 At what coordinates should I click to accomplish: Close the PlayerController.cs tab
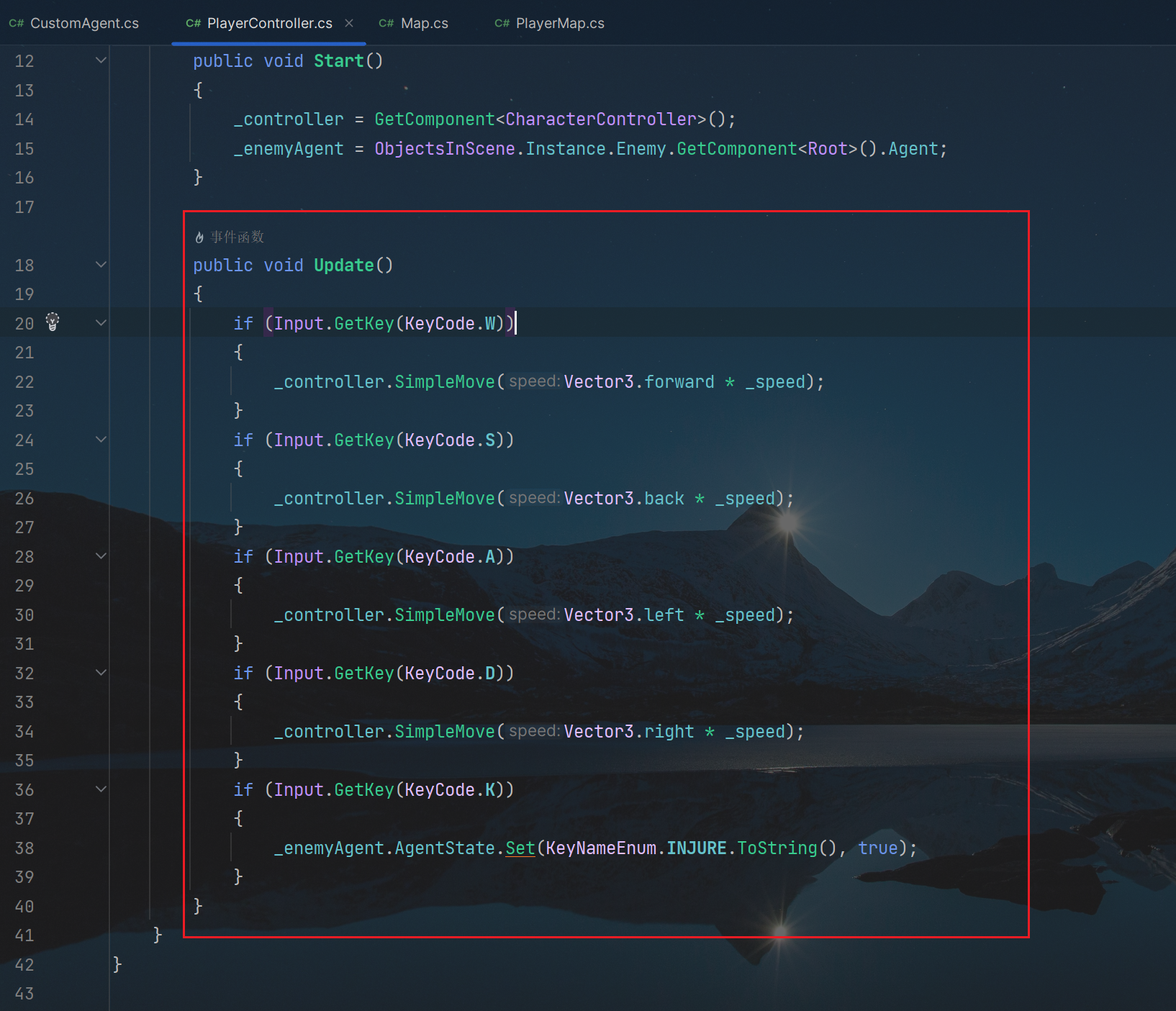point(349,23)
